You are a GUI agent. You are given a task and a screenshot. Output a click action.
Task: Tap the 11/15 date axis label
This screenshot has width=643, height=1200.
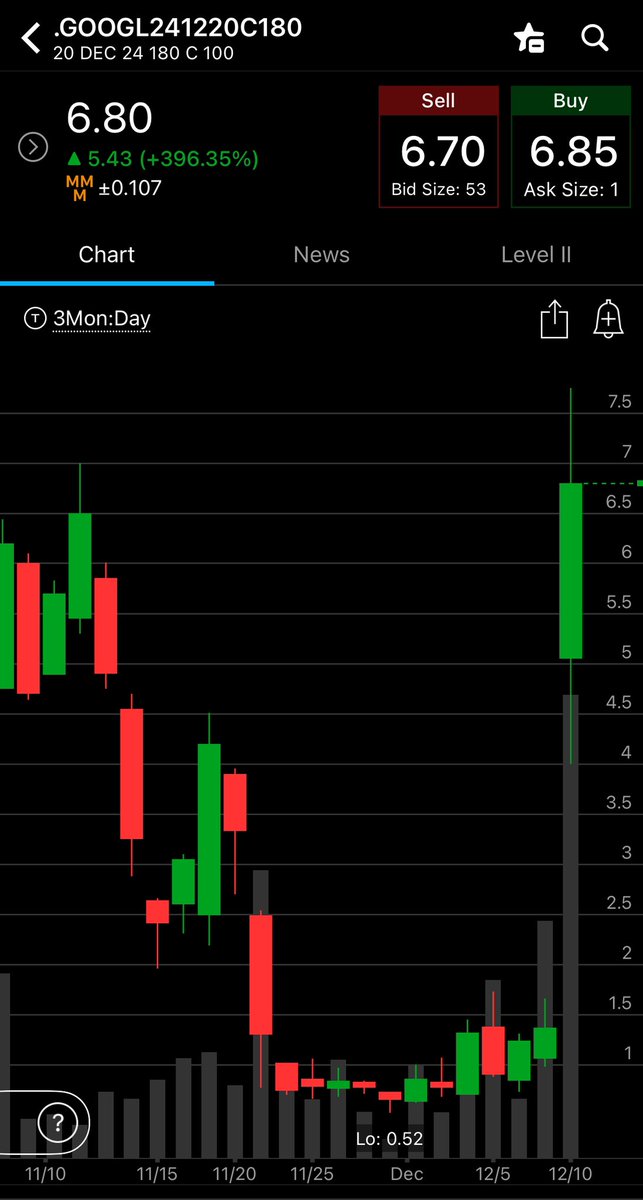[158, 1172]
